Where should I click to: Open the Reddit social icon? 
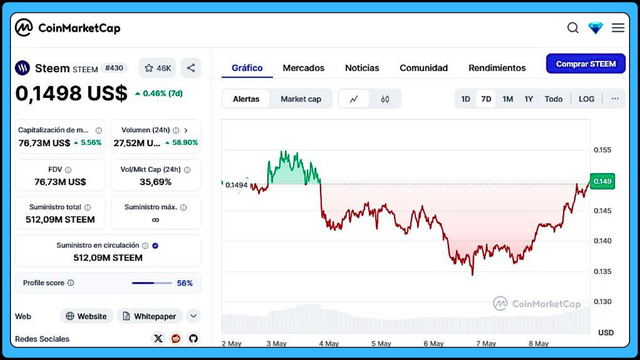click(176, 338)
